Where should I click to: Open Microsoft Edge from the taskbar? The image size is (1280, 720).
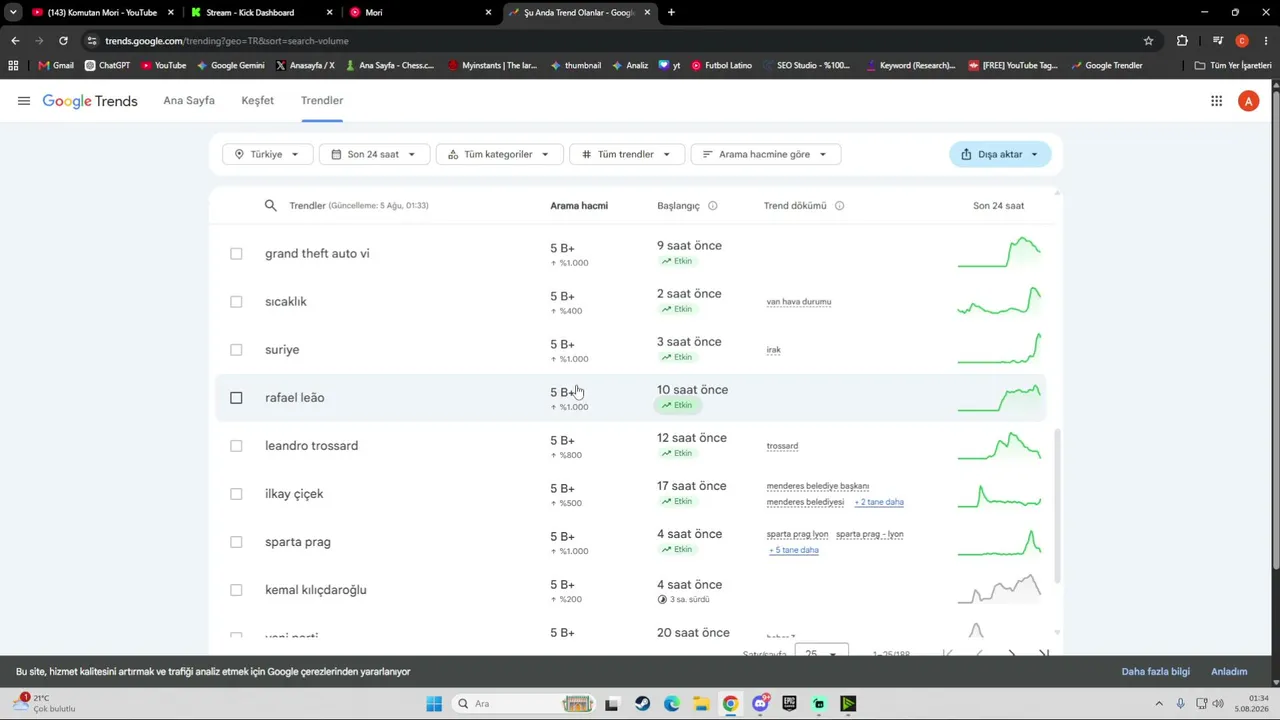[x=672, y=704]
